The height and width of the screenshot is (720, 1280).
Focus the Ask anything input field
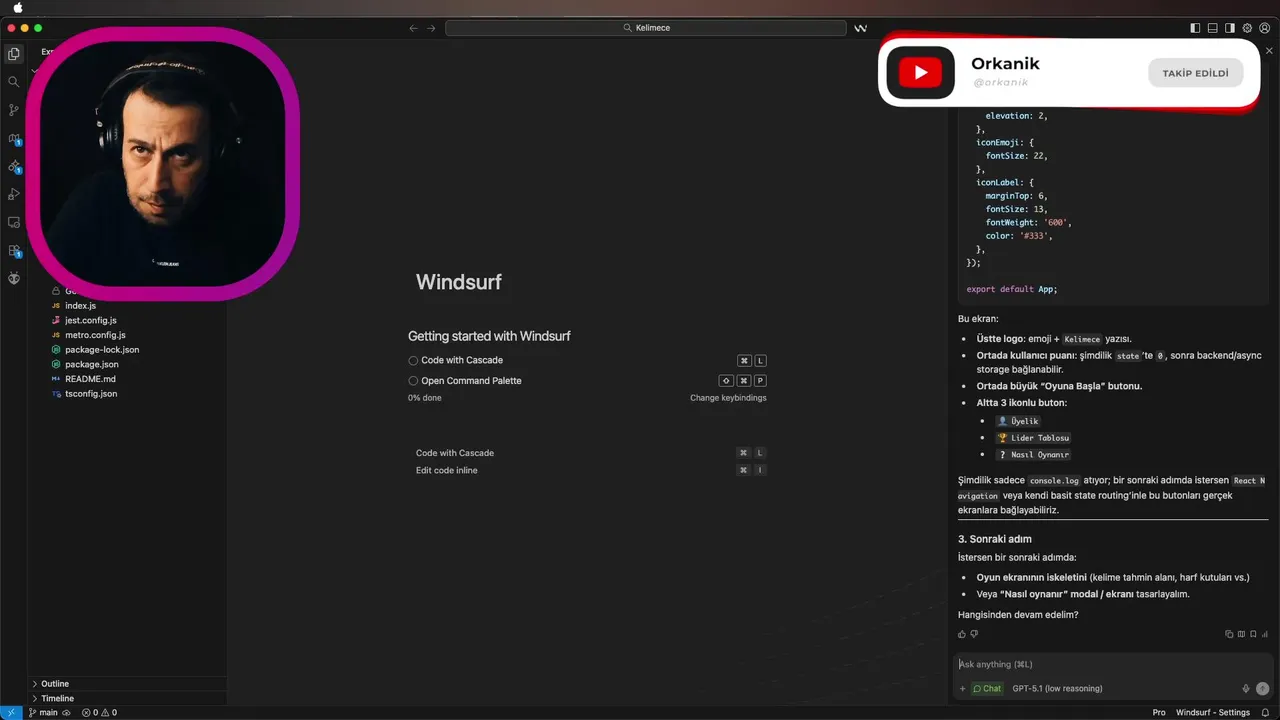tap(1113, 664)
